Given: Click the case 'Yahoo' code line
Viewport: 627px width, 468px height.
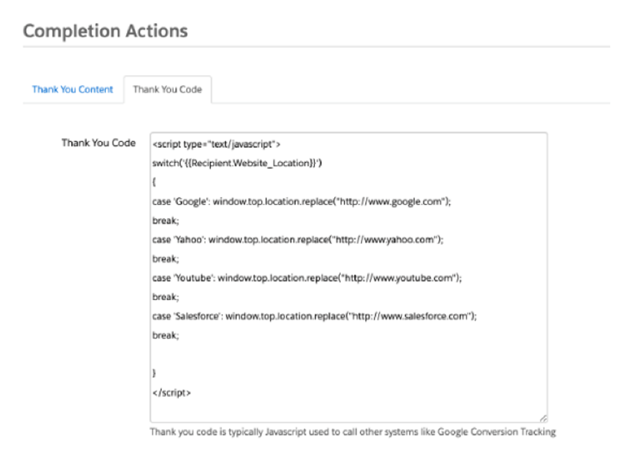Looking at the screenshot, I should (x=298, y=240).
